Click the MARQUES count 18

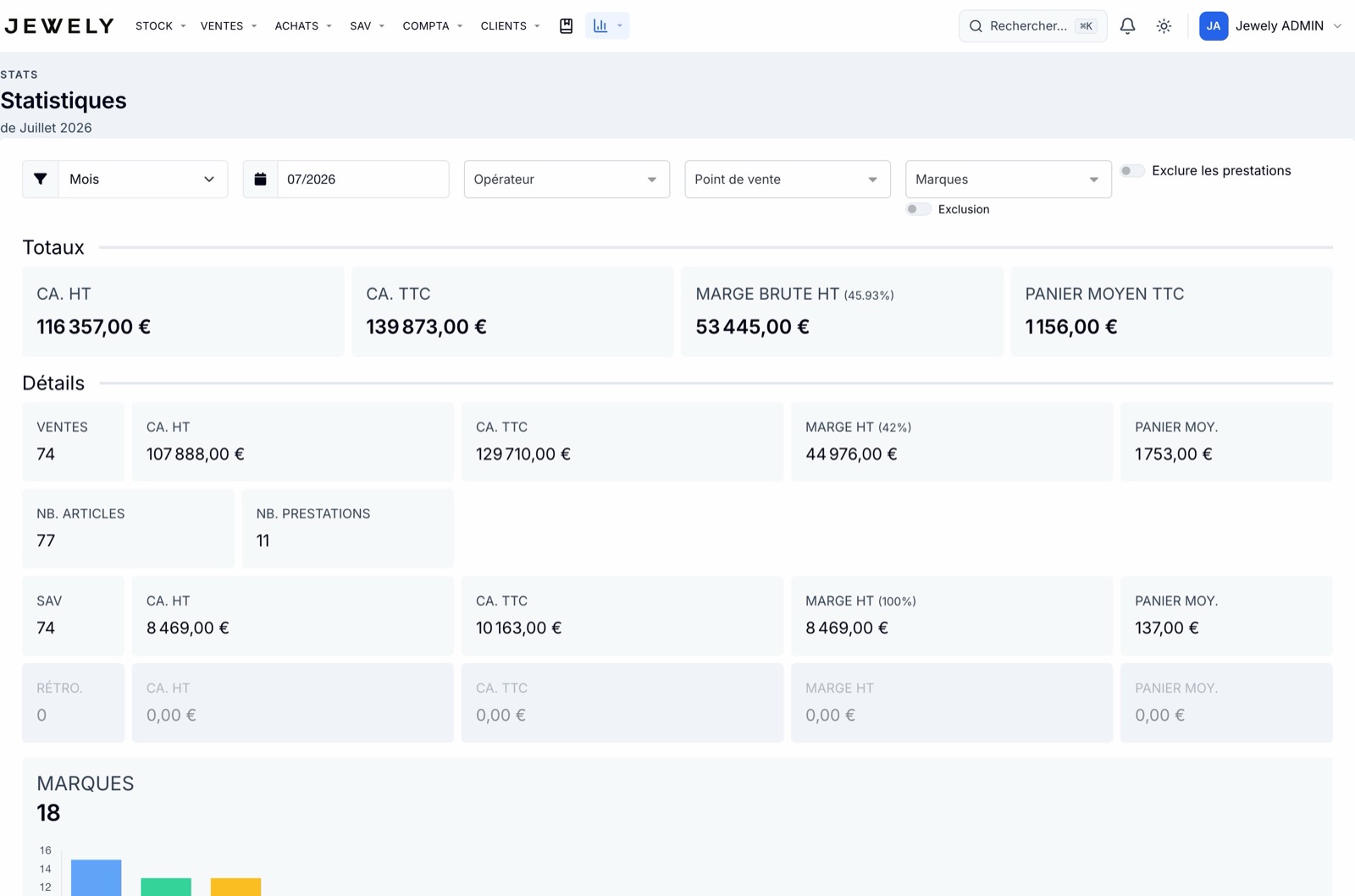pos(48,813)
